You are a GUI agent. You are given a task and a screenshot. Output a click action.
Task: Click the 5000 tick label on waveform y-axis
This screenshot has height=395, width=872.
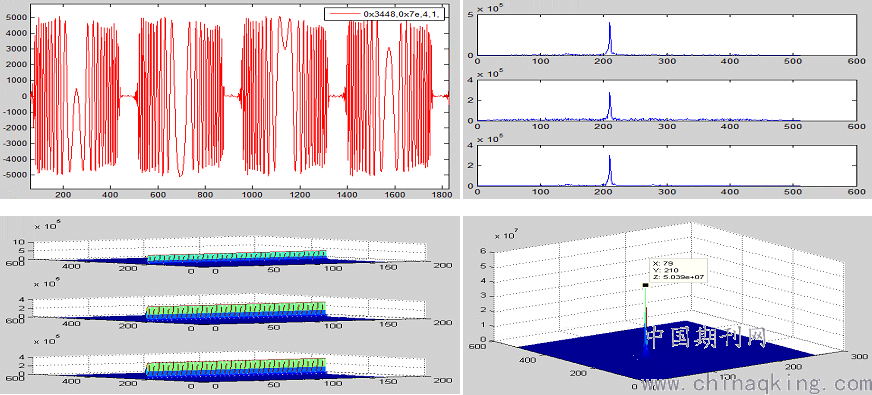[16, 17]
